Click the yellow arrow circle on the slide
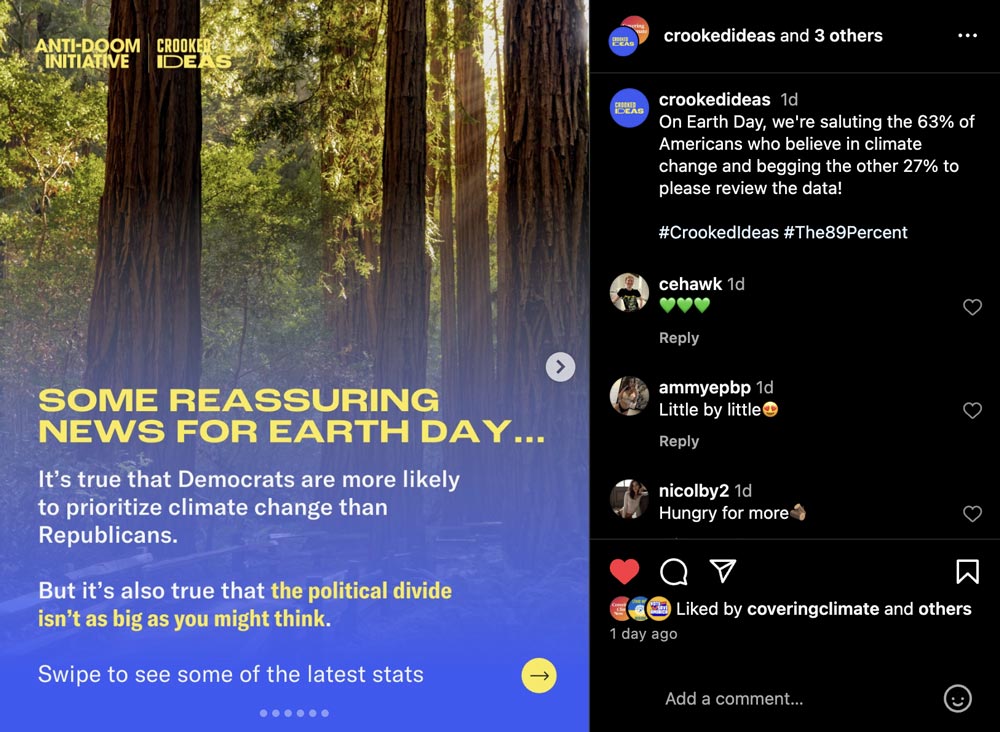The image size is (1000, 732). [x=539, y=676]
